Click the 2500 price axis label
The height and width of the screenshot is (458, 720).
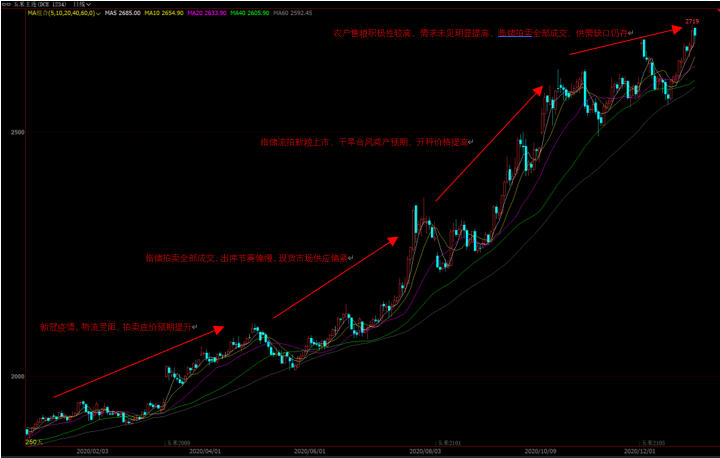point(17,132)
